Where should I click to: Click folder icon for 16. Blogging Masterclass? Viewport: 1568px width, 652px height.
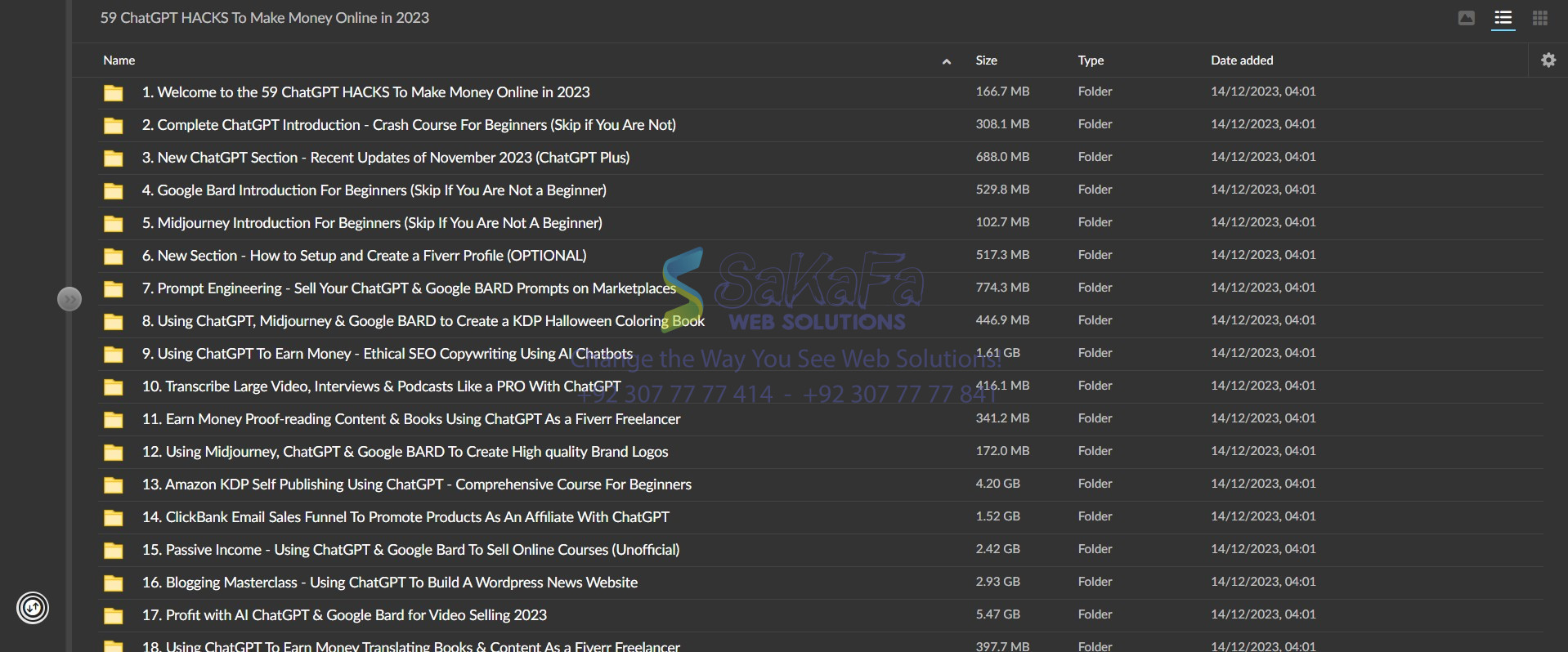[114, 583]
